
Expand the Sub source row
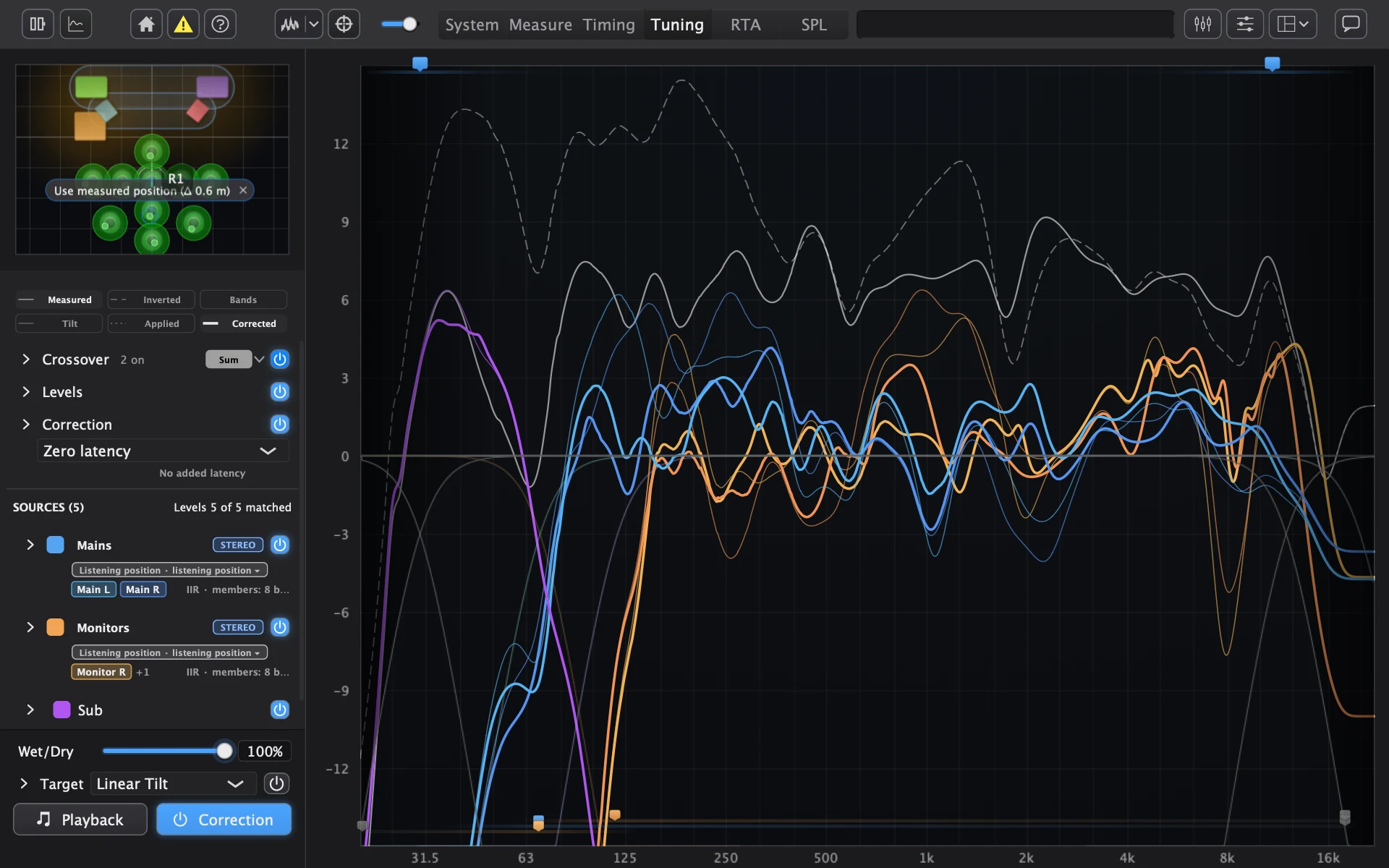pos(30,710)
